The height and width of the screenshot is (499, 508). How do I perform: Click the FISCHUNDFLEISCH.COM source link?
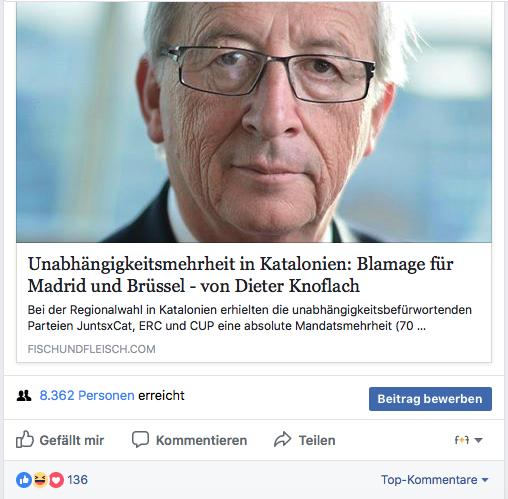91,349
